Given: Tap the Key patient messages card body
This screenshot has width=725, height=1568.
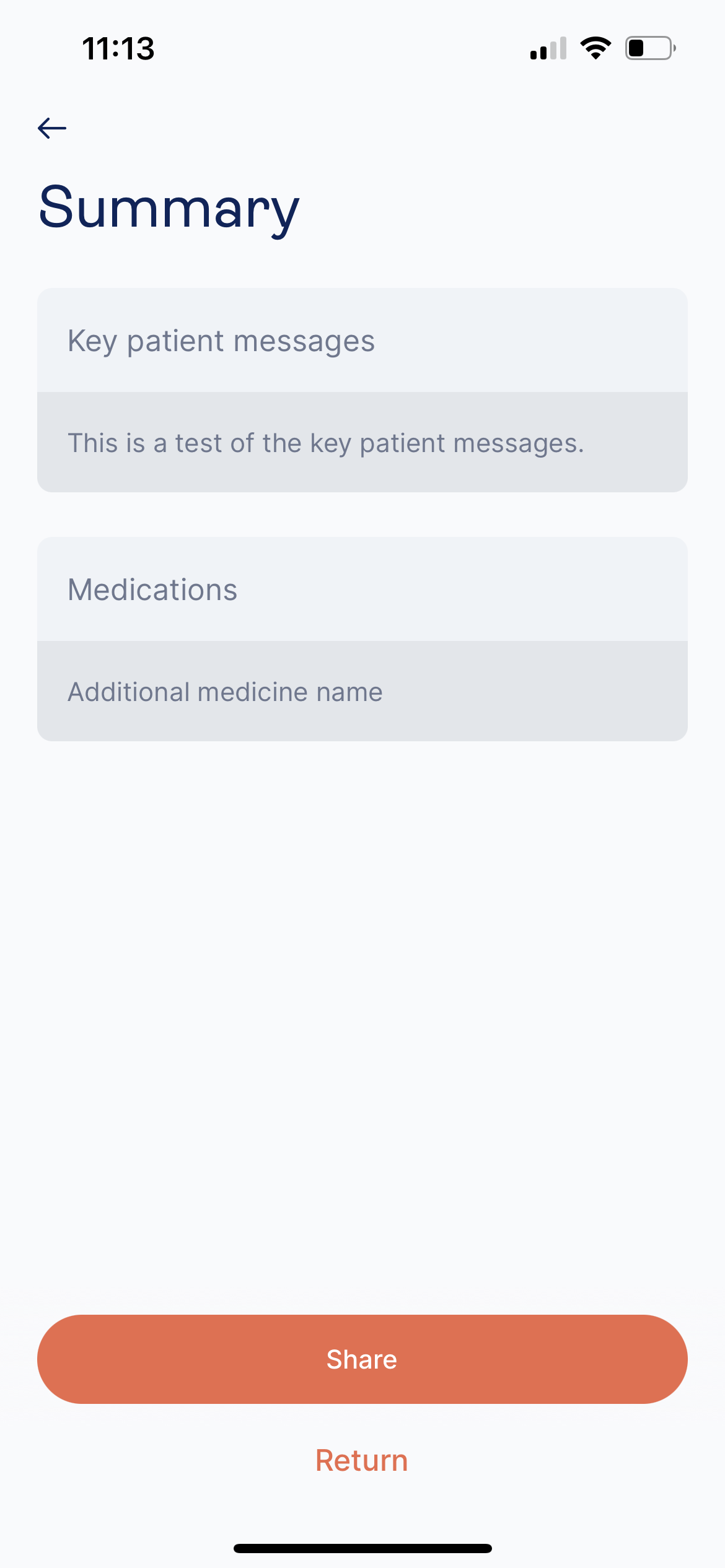Looking at the screenshot, I should coord(362,442).
